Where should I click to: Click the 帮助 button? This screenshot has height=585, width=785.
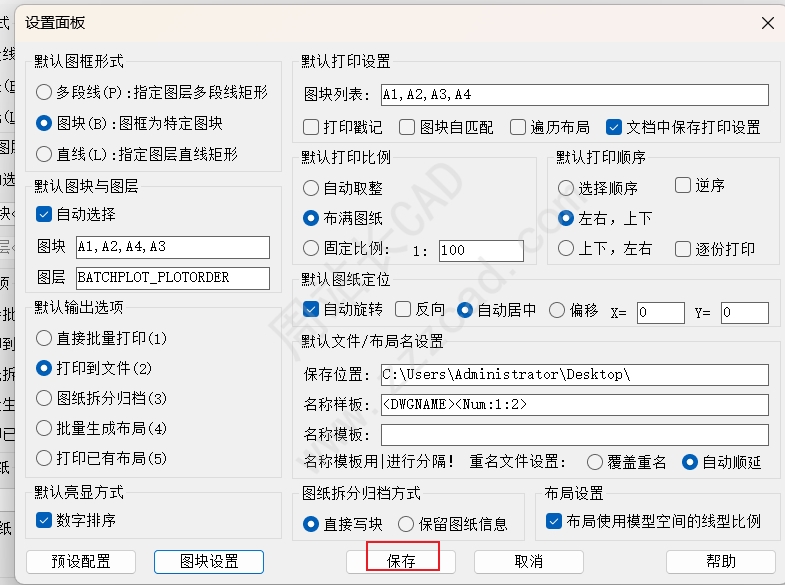point(720,561)
